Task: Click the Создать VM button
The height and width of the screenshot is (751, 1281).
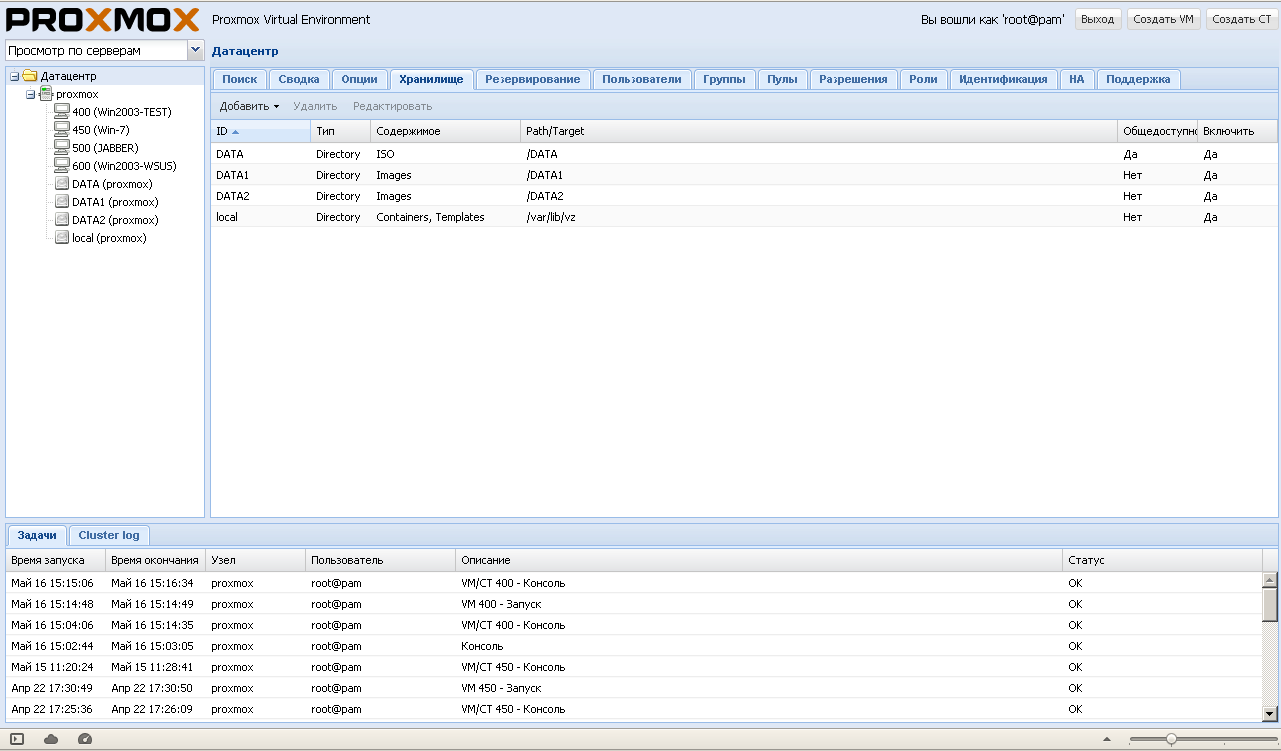Action: (x=1163, y=19)
